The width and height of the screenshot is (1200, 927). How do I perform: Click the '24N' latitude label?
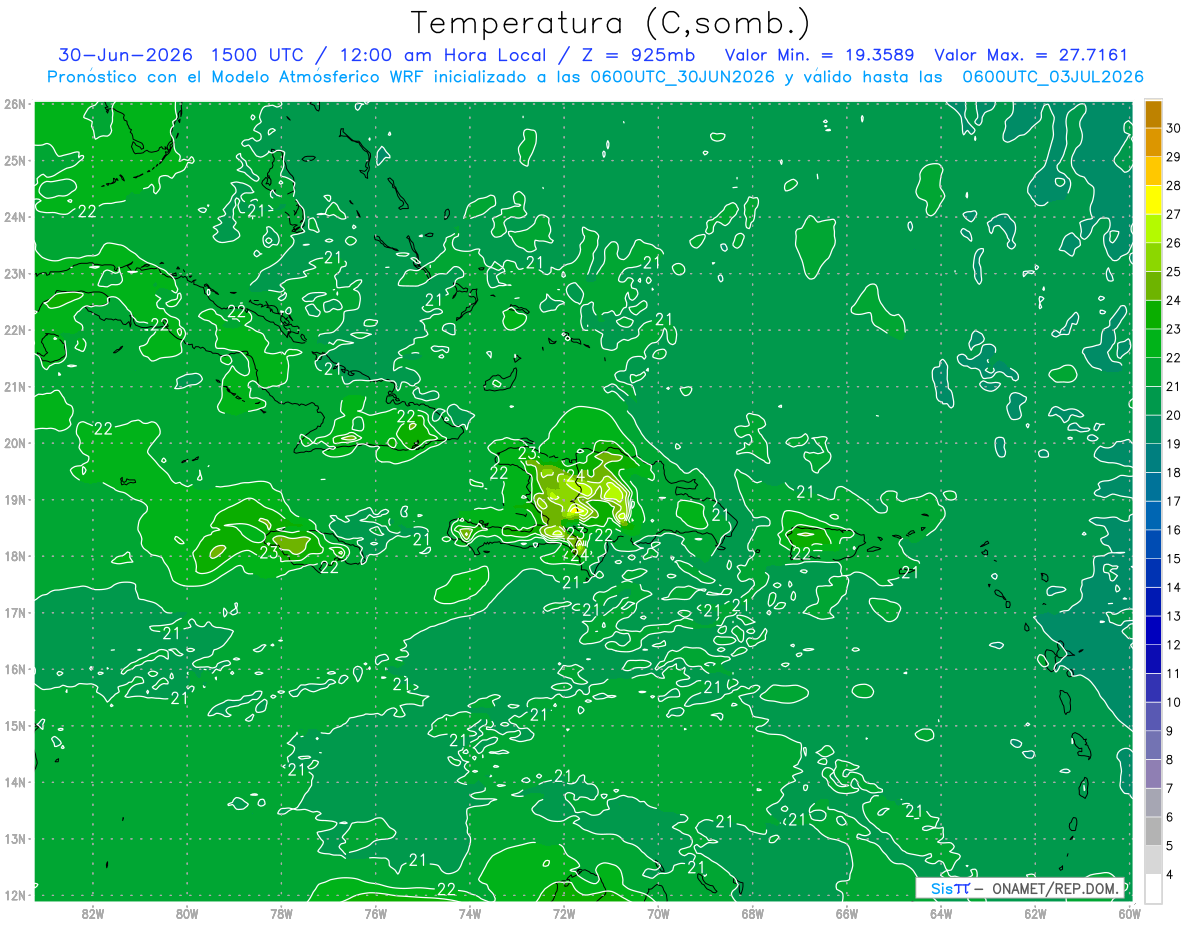point(15,217)
